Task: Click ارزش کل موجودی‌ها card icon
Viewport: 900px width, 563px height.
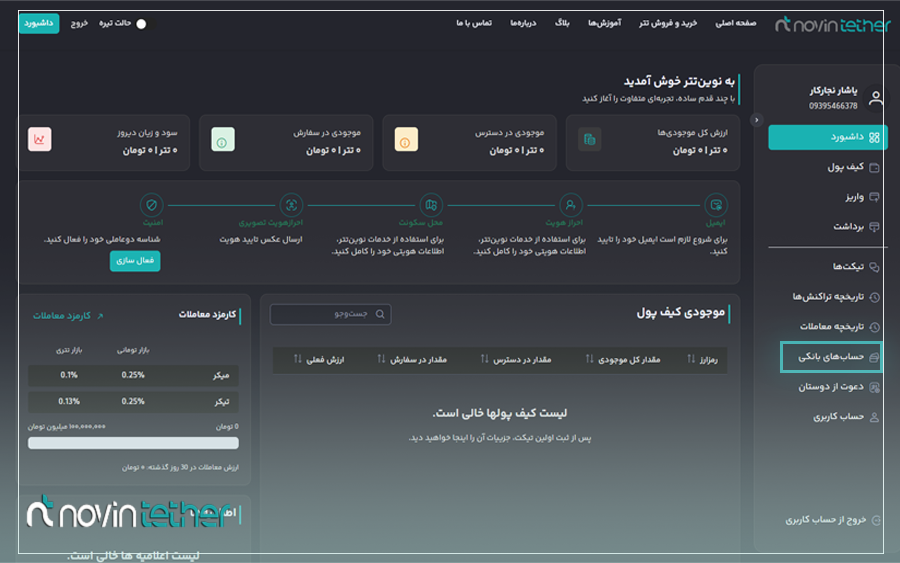Action: [589, 139]
